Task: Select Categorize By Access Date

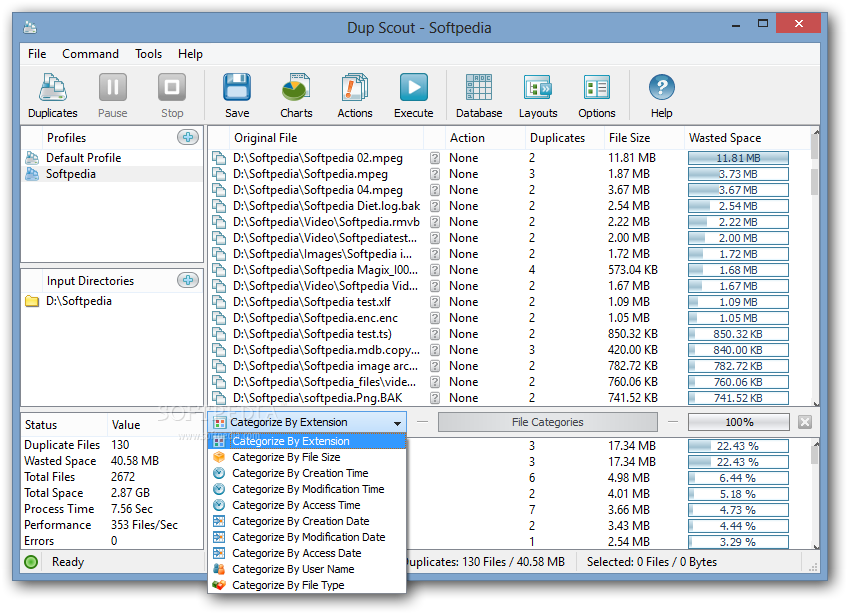Action: pos(307,553)
